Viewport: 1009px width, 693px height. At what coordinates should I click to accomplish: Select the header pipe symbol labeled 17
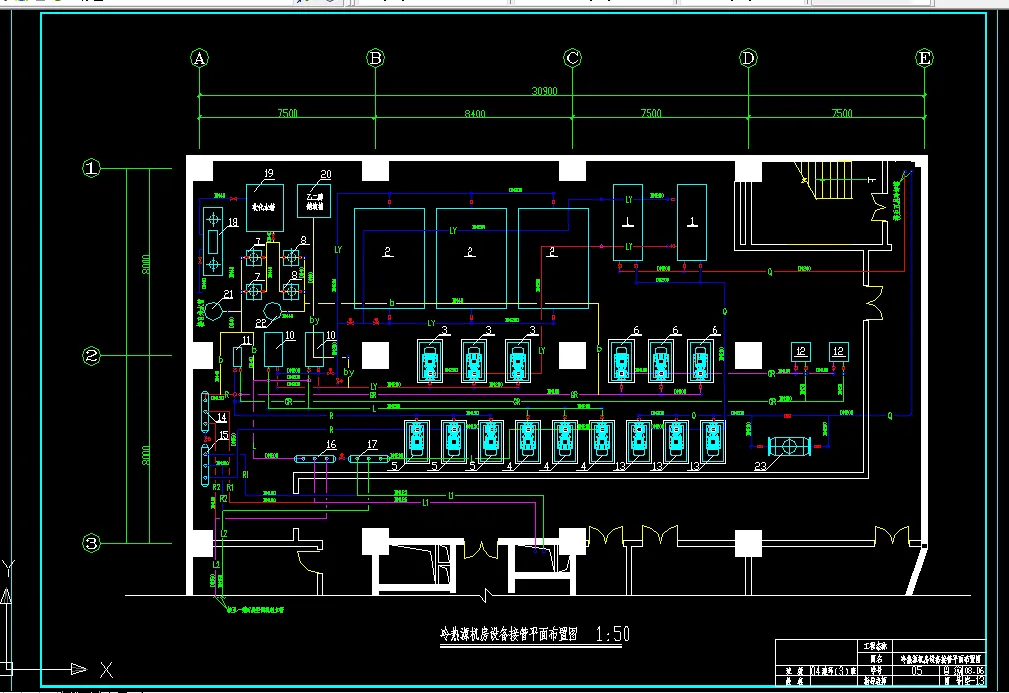pos(369,459)
